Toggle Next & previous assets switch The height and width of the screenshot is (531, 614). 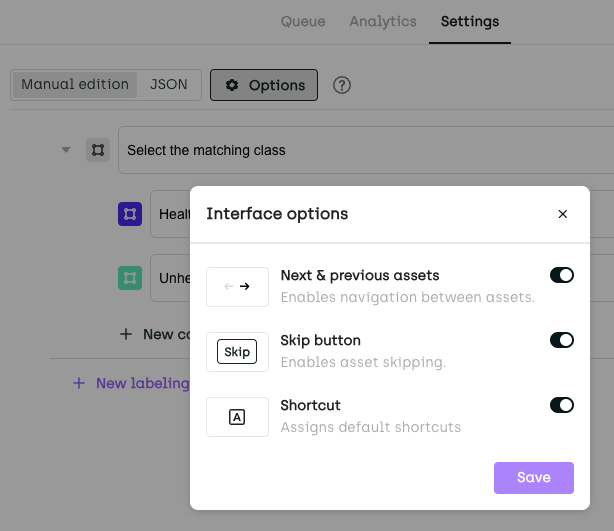pos(562,275)
